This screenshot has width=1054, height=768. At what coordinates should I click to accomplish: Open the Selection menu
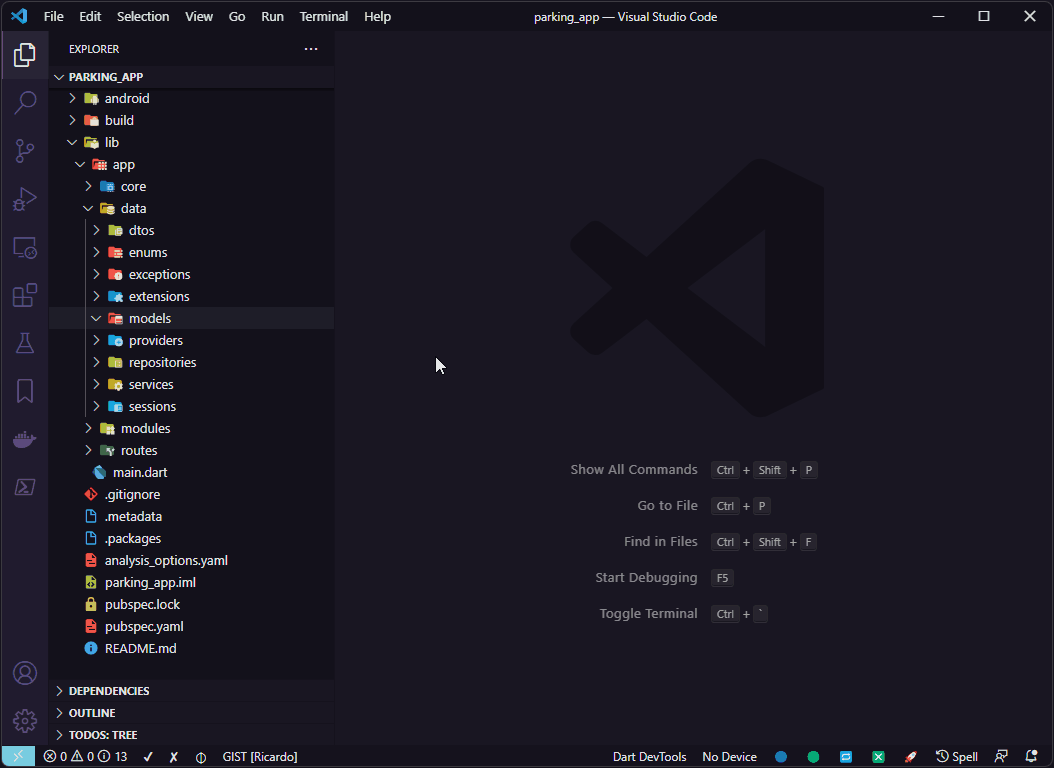click(143, 16)
